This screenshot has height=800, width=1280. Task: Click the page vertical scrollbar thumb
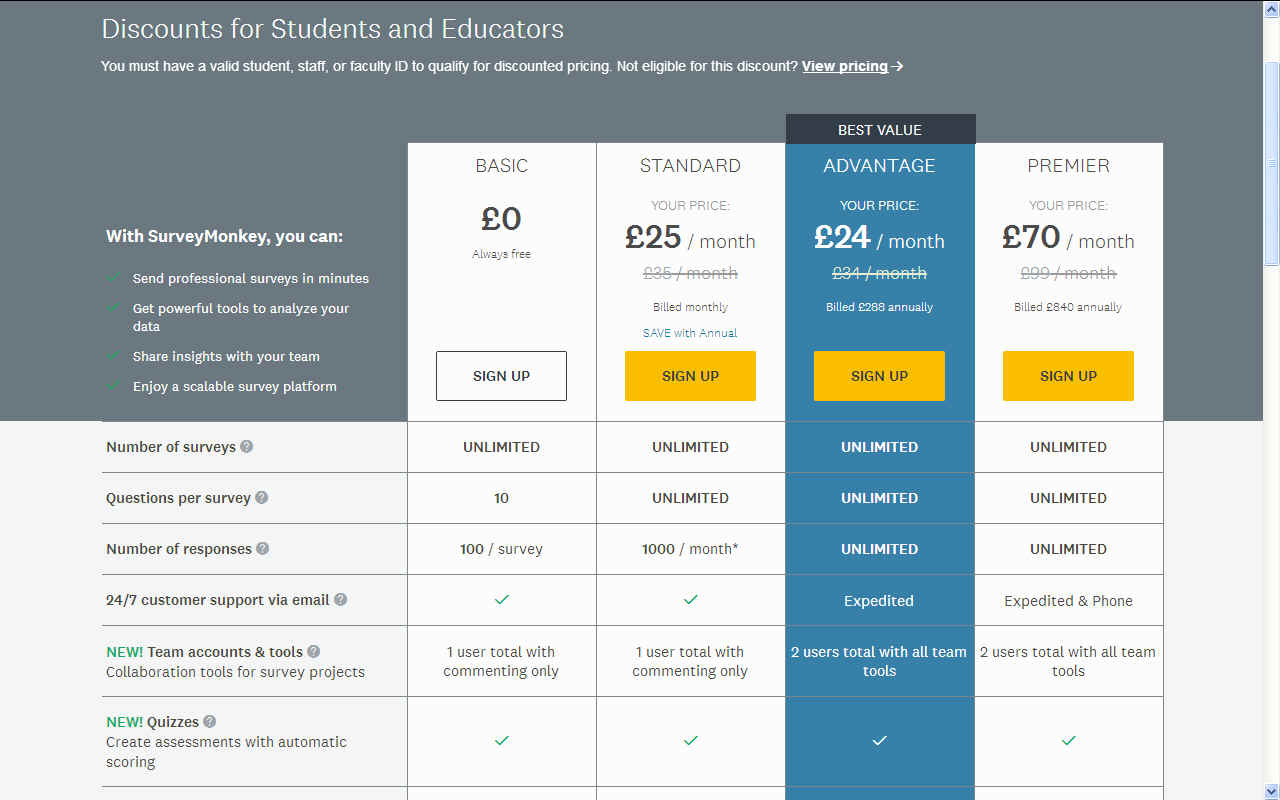(1271, 162)
